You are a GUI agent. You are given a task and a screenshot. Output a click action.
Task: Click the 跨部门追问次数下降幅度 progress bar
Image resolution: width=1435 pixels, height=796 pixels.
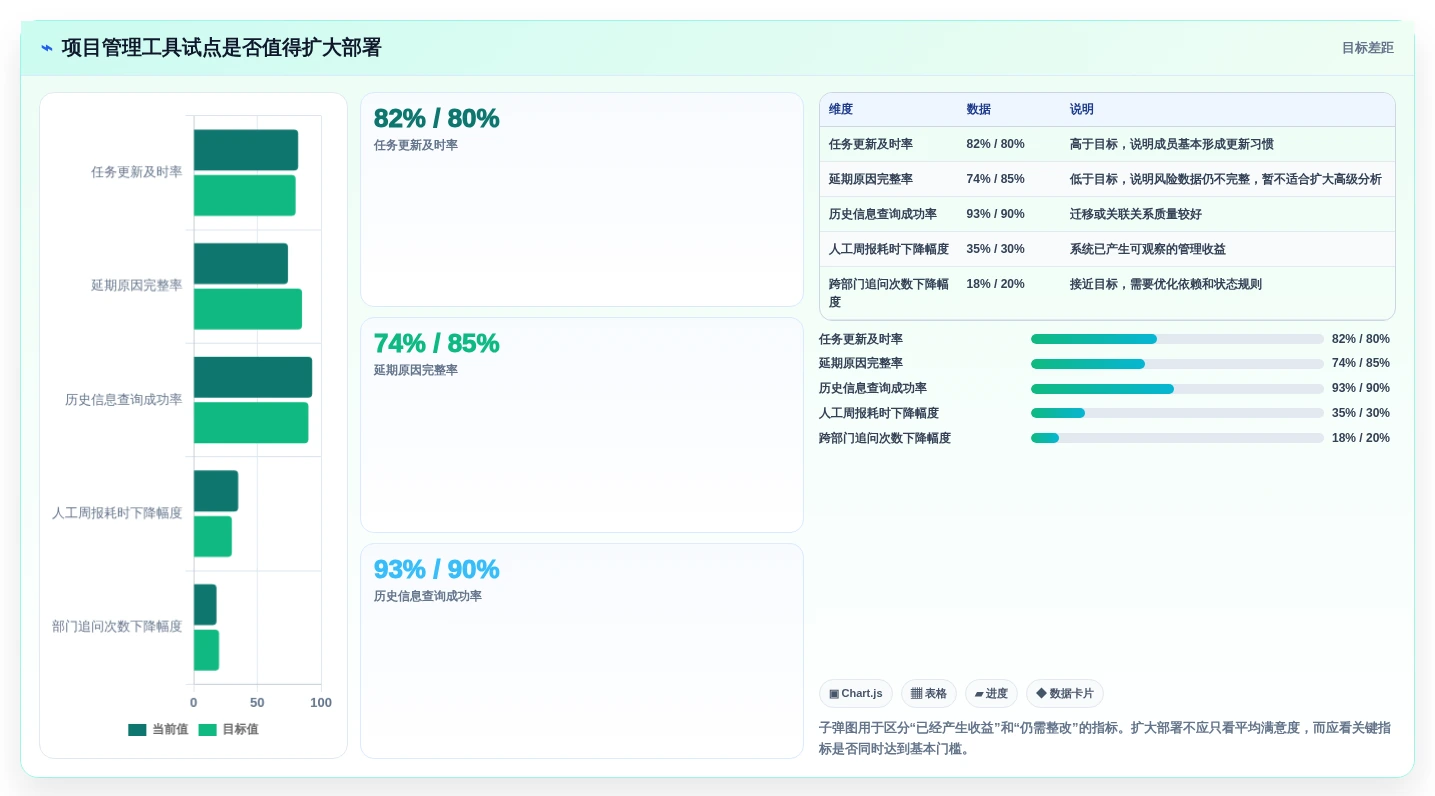click(1177, 438)
